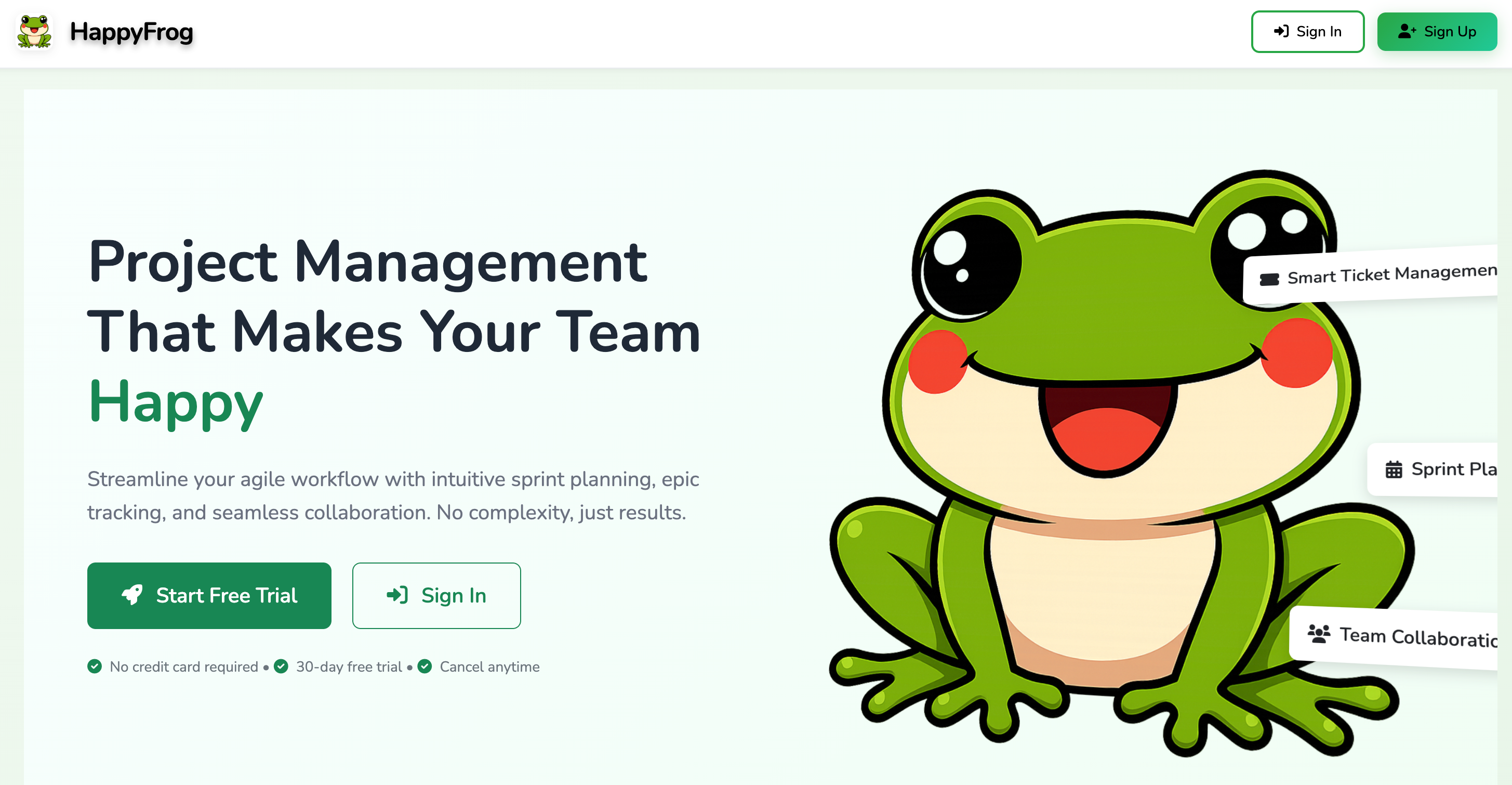
Task: Click the add-user icon on Sign Up
Action: pyautogui.click(x=1407, y=31)
